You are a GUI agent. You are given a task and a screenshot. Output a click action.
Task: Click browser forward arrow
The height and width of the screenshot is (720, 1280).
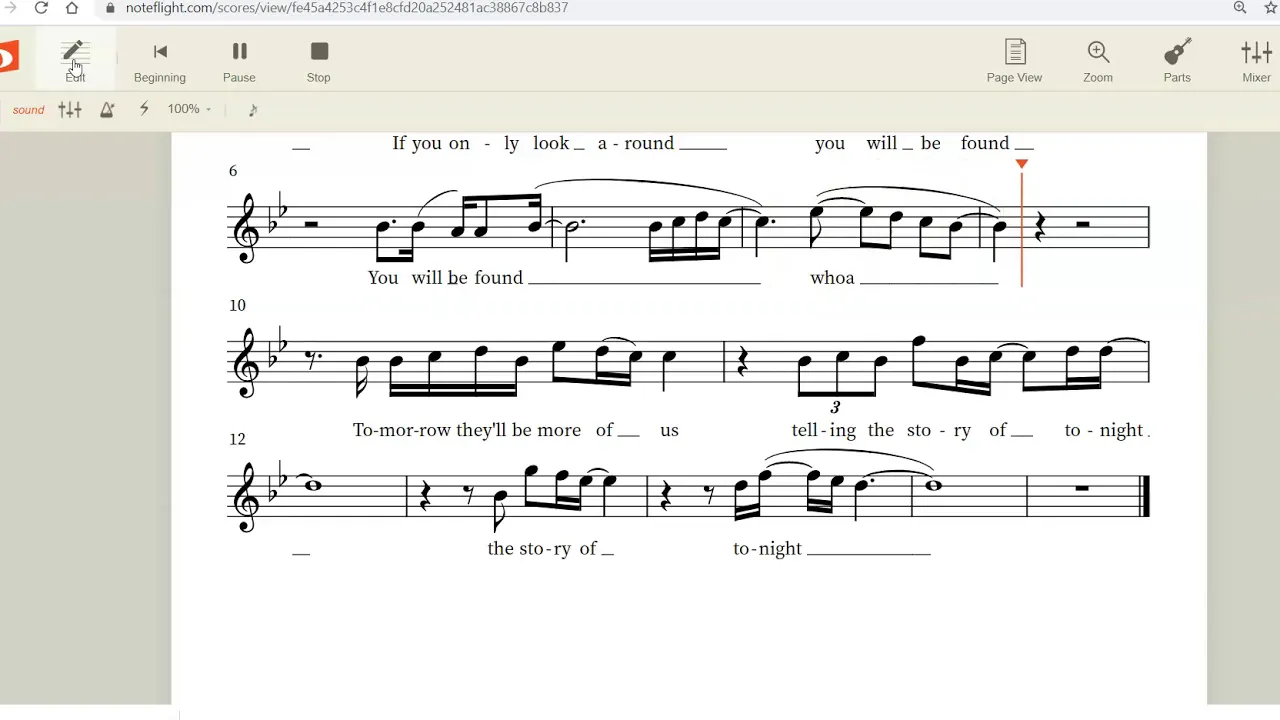pyautogui.click(x=11, y=8)
